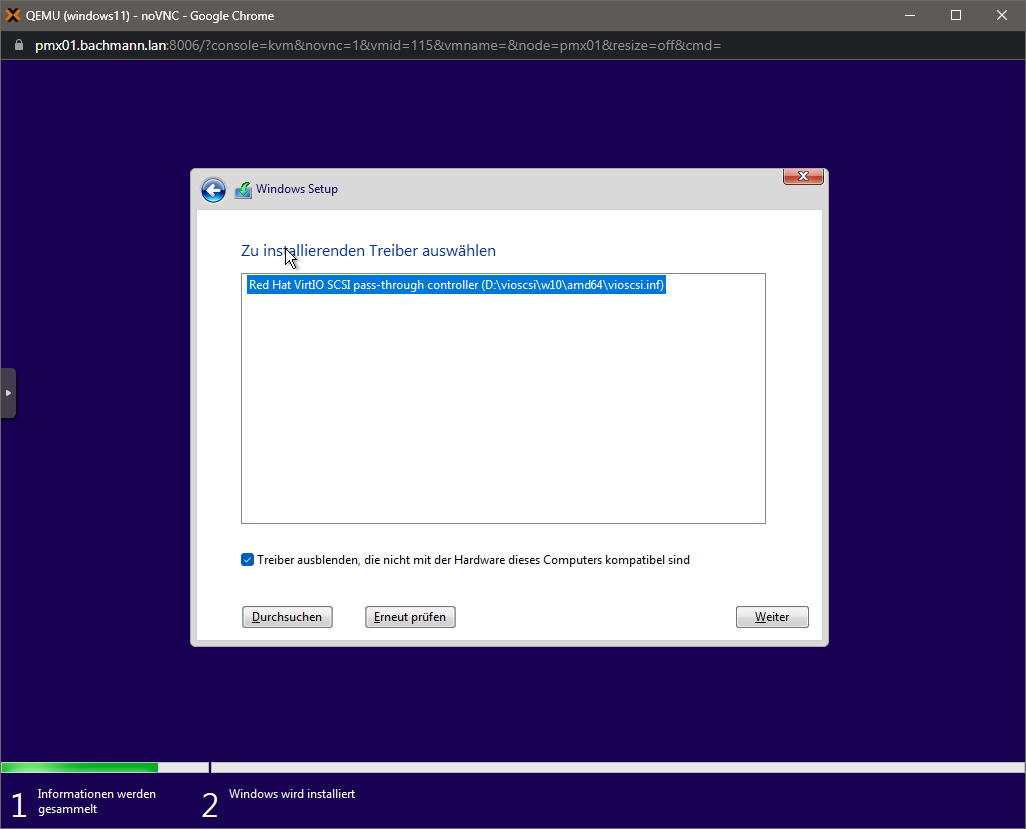The height and width of the screenshot is (829, 1026).
Task: Go back with the blue arrow button
Action: tap(213, 190)
